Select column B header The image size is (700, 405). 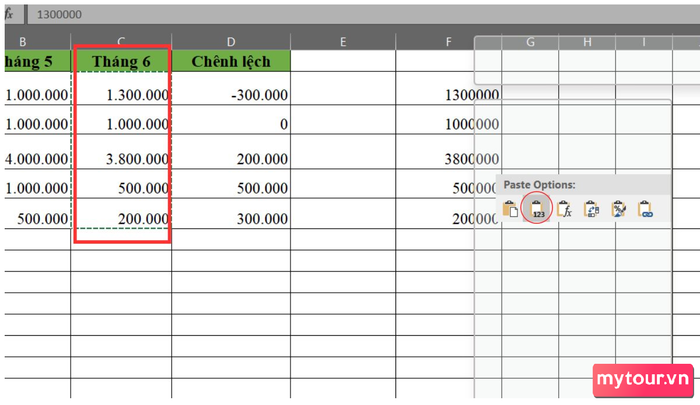[38, 42]
